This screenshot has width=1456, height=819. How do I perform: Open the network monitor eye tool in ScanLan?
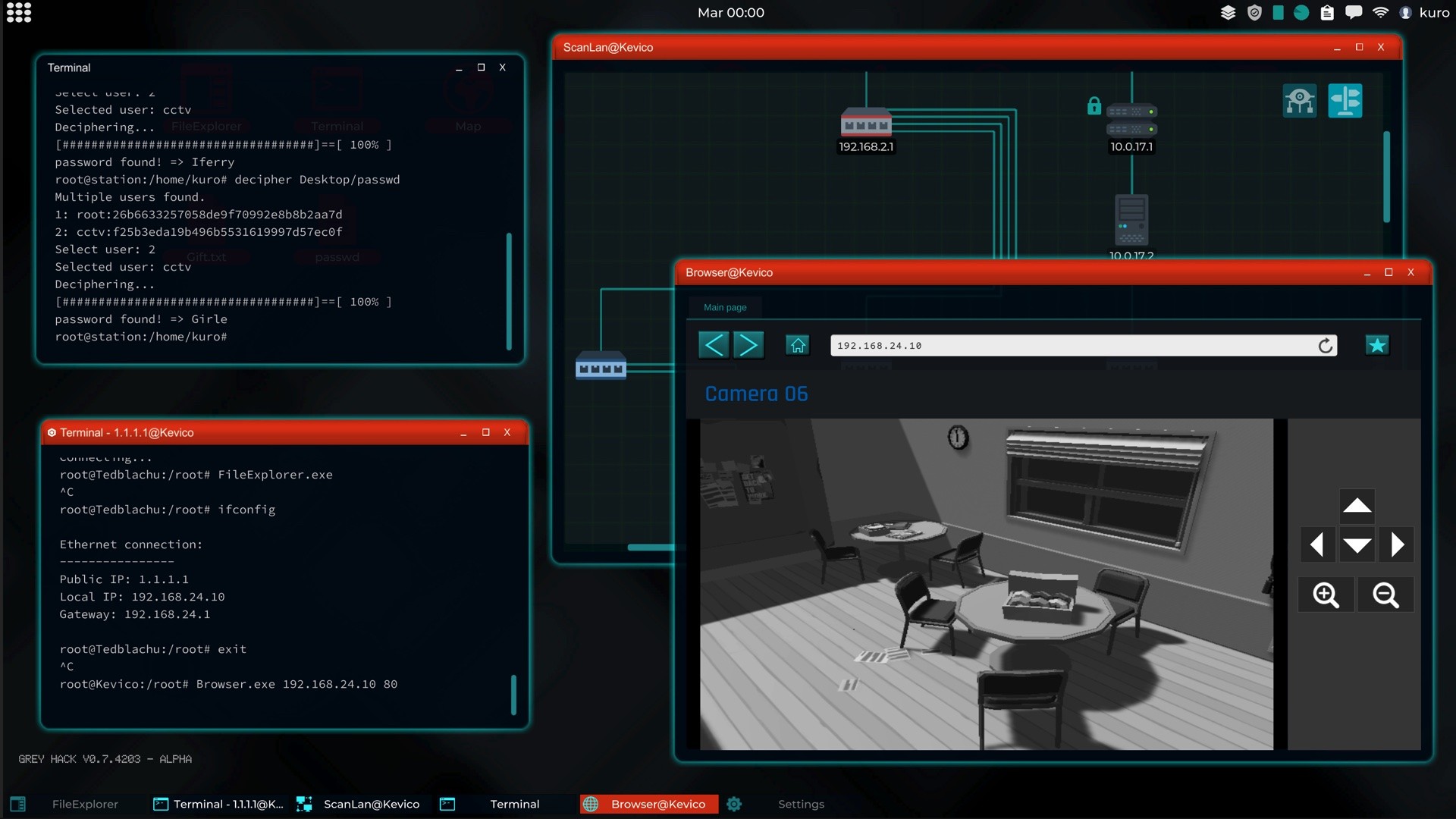click(x=1300, y=100)
